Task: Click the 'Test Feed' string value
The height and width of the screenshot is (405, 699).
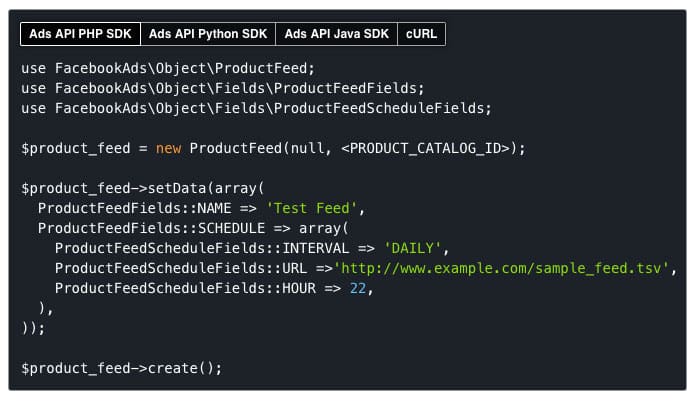Action: pyautogui.click(x=312, y=208)
